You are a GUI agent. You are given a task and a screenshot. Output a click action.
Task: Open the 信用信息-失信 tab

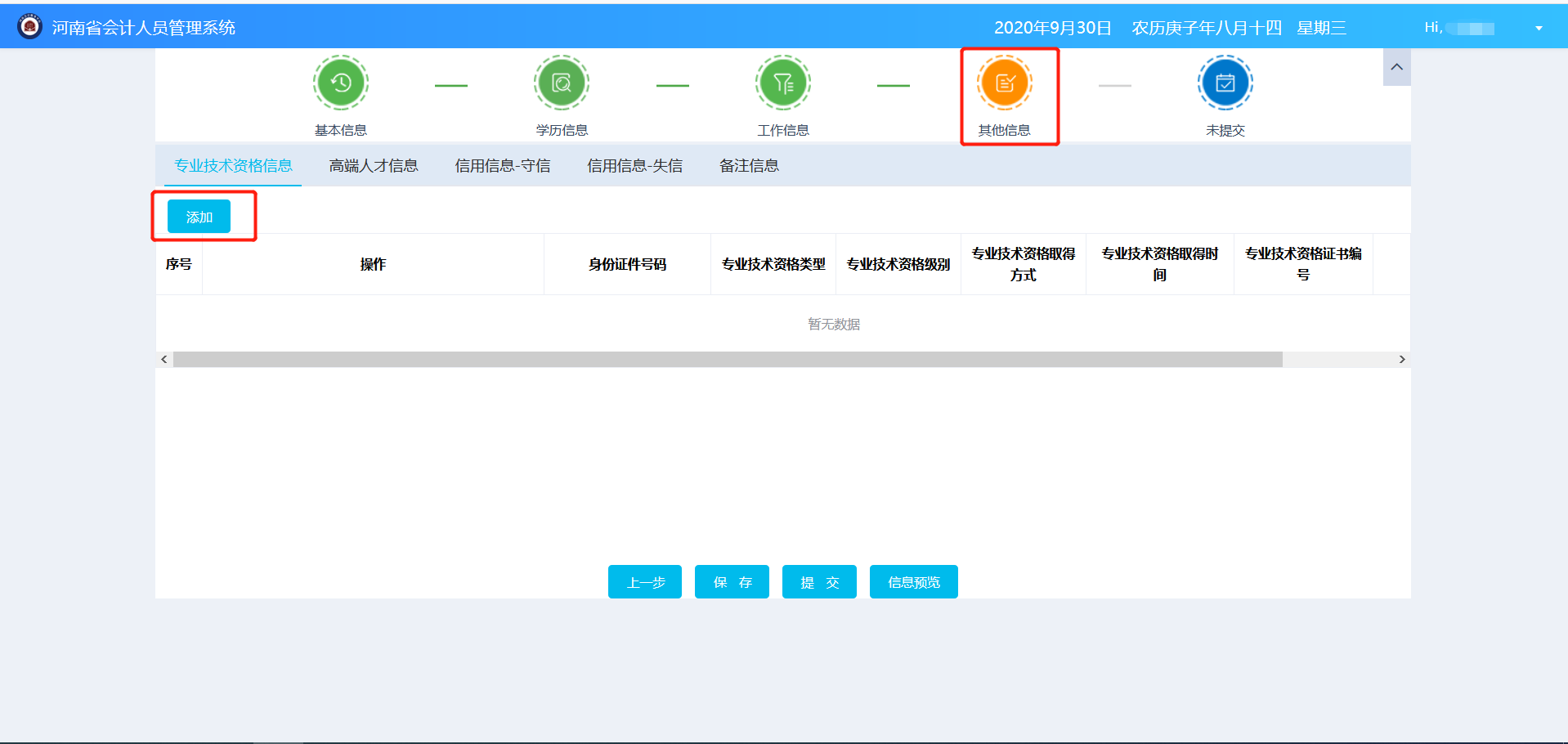pos(635,165)
